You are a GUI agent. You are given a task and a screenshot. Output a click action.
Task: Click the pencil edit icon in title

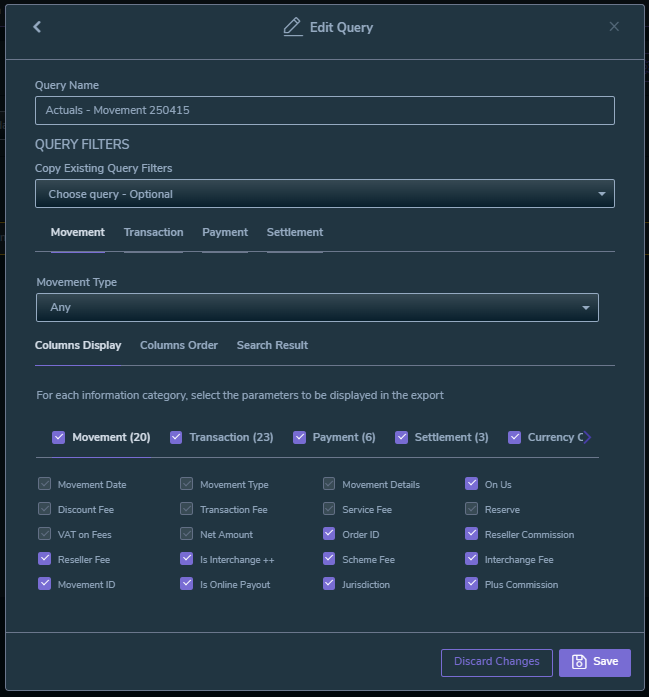coord(293,27)
